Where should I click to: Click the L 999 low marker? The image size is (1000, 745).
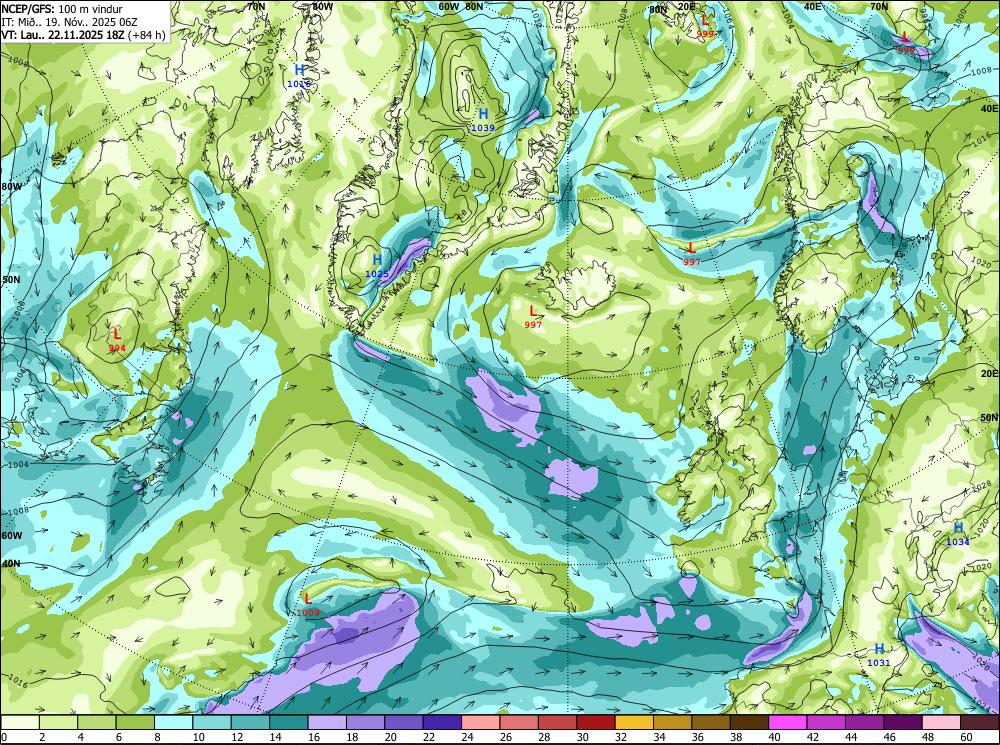click(705, 26)
